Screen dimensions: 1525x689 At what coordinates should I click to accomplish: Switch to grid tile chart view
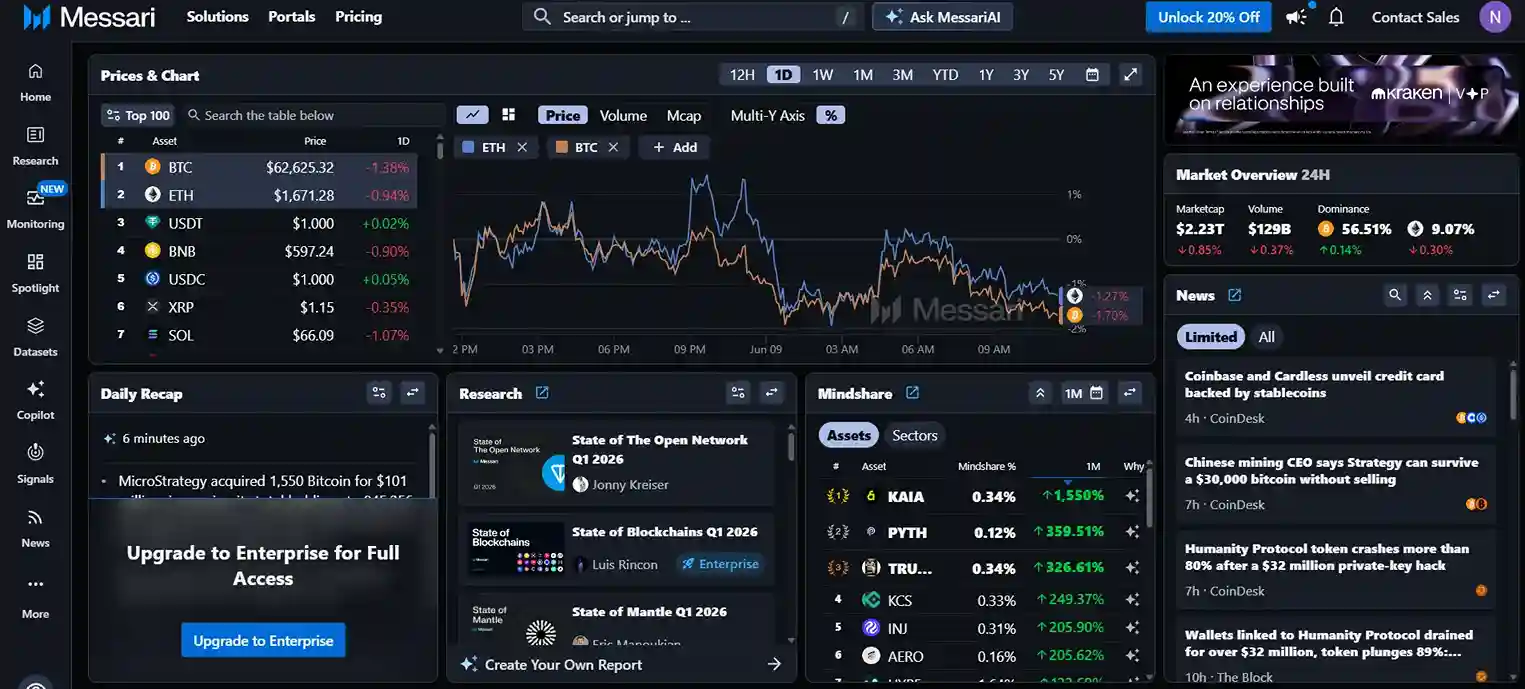[508, 115]
